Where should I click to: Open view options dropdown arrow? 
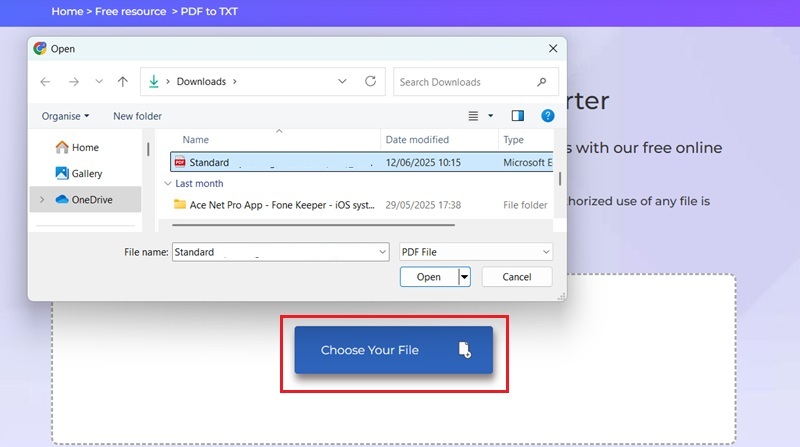click(x=491, y=116)
